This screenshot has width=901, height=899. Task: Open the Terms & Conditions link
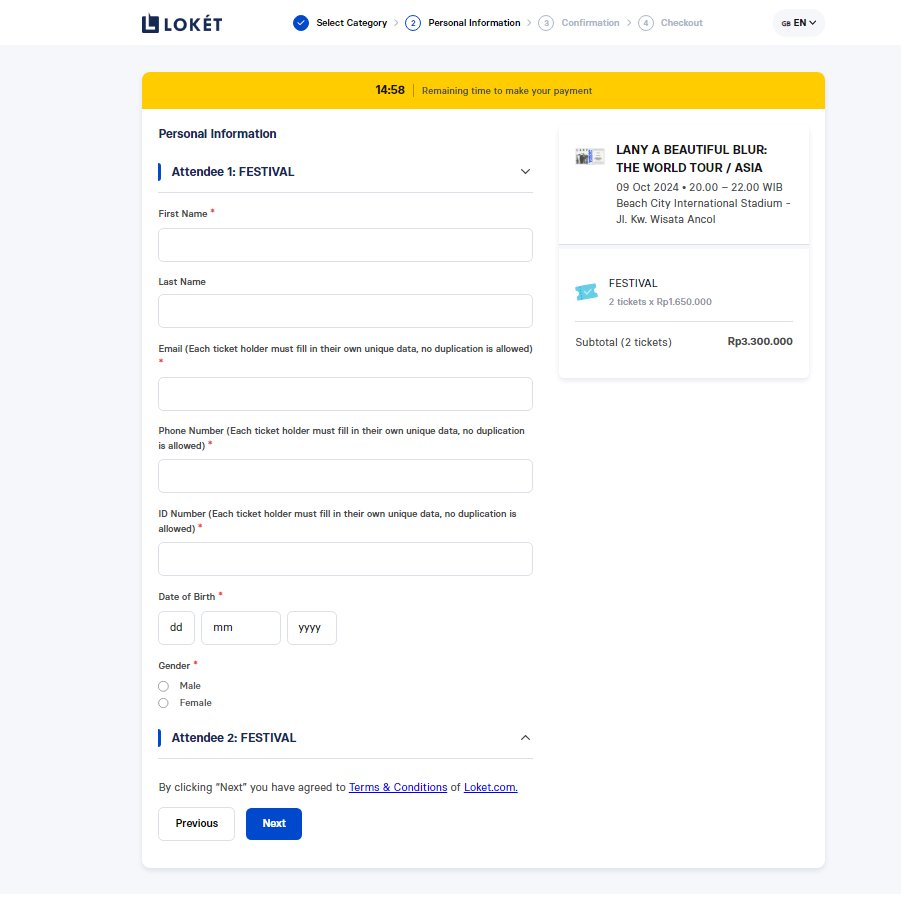[398, 788]
